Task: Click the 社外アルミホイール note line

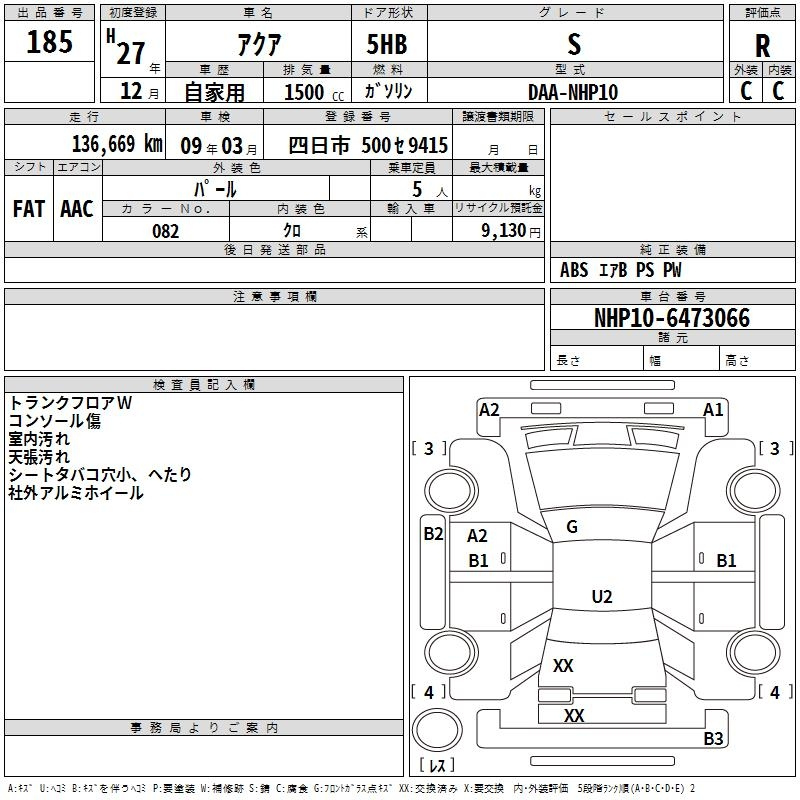Action: [76, 493]
